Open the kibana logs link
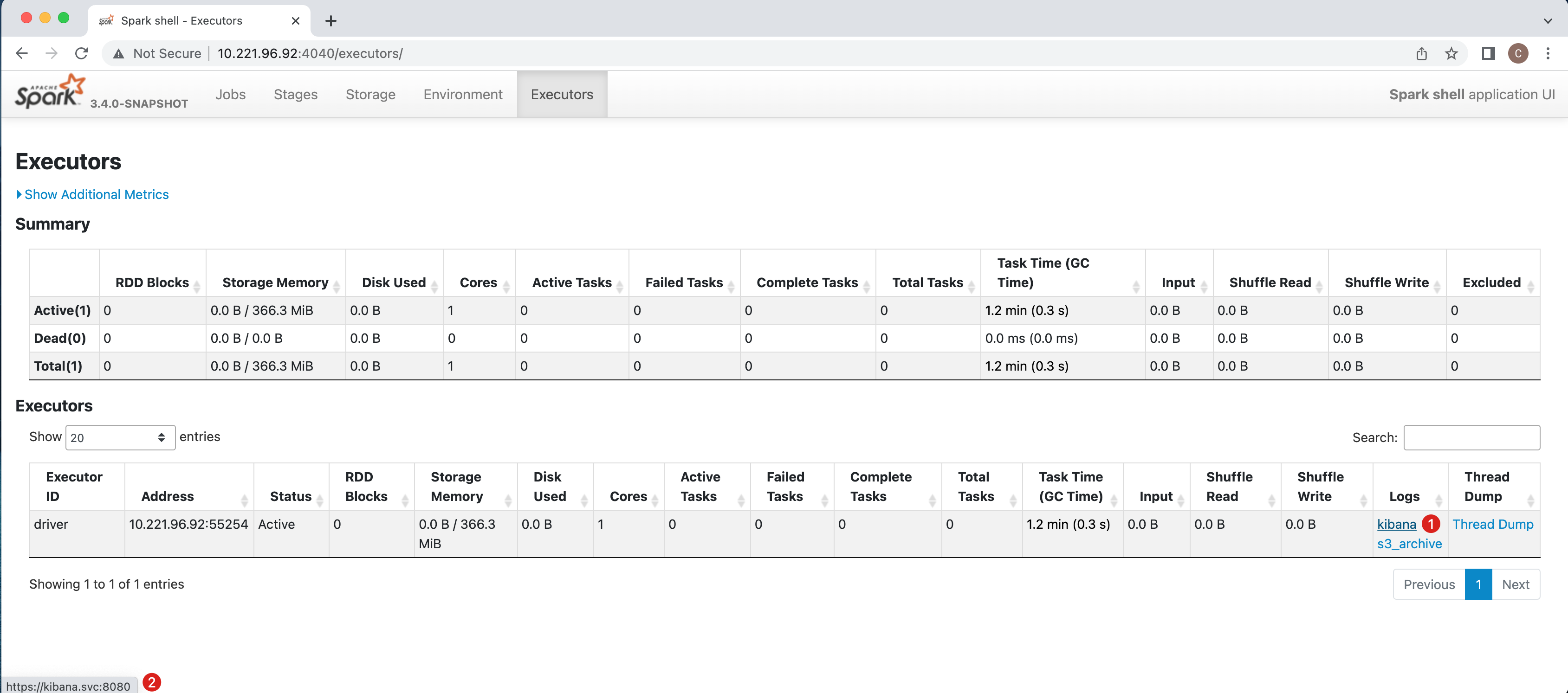 click(1396, 524)
